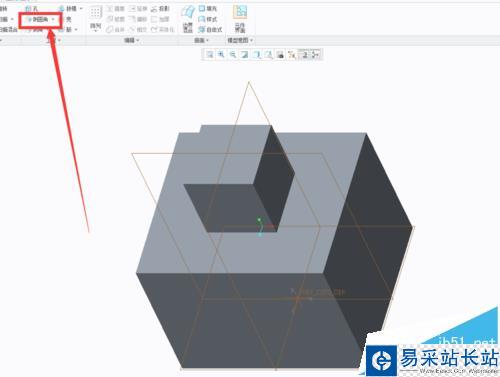Click the 元件界面 (Component Interface) button

click(240, 19)
